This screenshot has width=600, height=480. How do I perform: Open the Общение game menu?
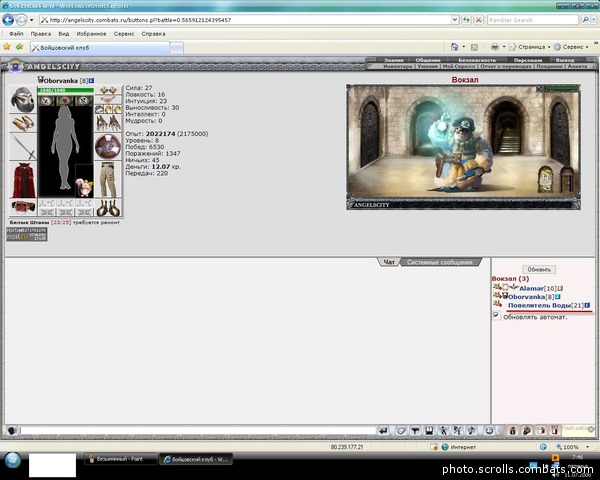[428, 60]
